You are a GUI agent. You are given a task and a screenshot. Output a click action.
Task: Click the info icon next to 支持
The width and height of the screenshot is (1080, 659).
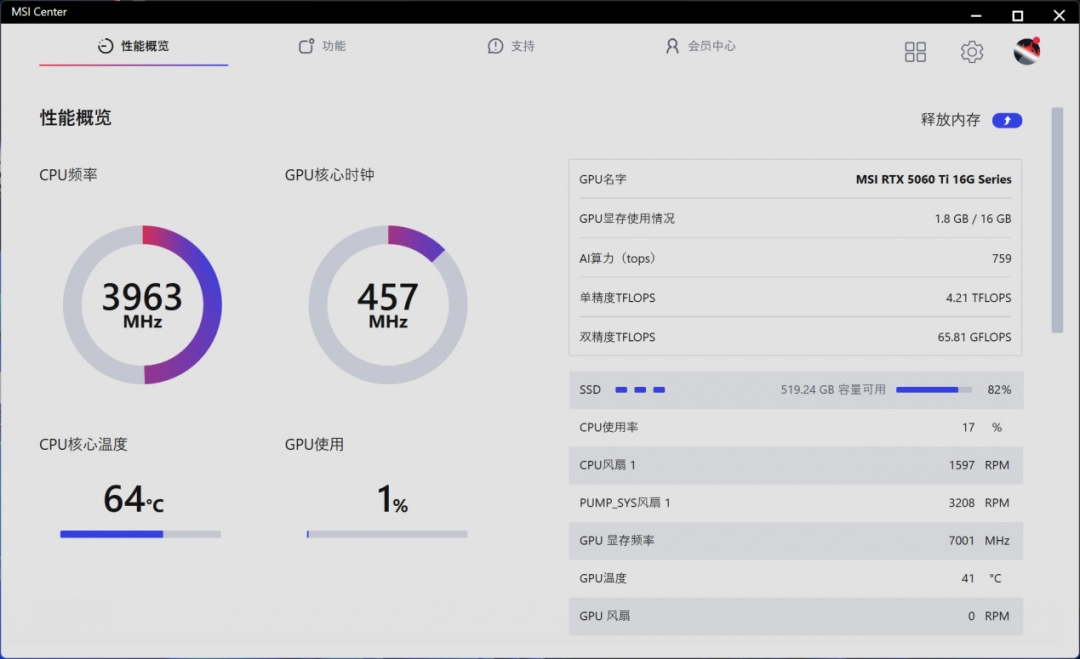click(494, 45)
